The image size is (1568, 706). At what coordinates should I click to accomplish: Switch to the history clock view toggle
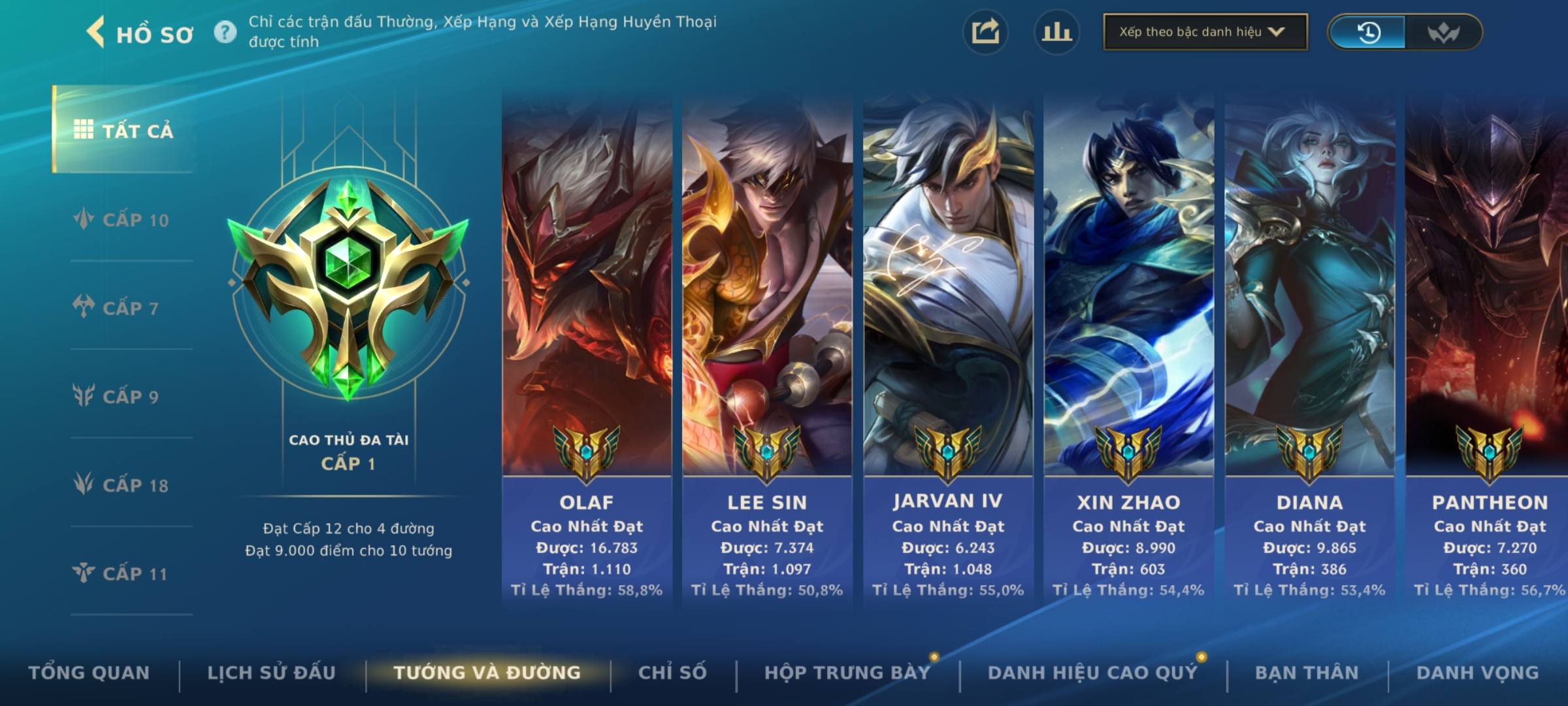[1368, 32]
